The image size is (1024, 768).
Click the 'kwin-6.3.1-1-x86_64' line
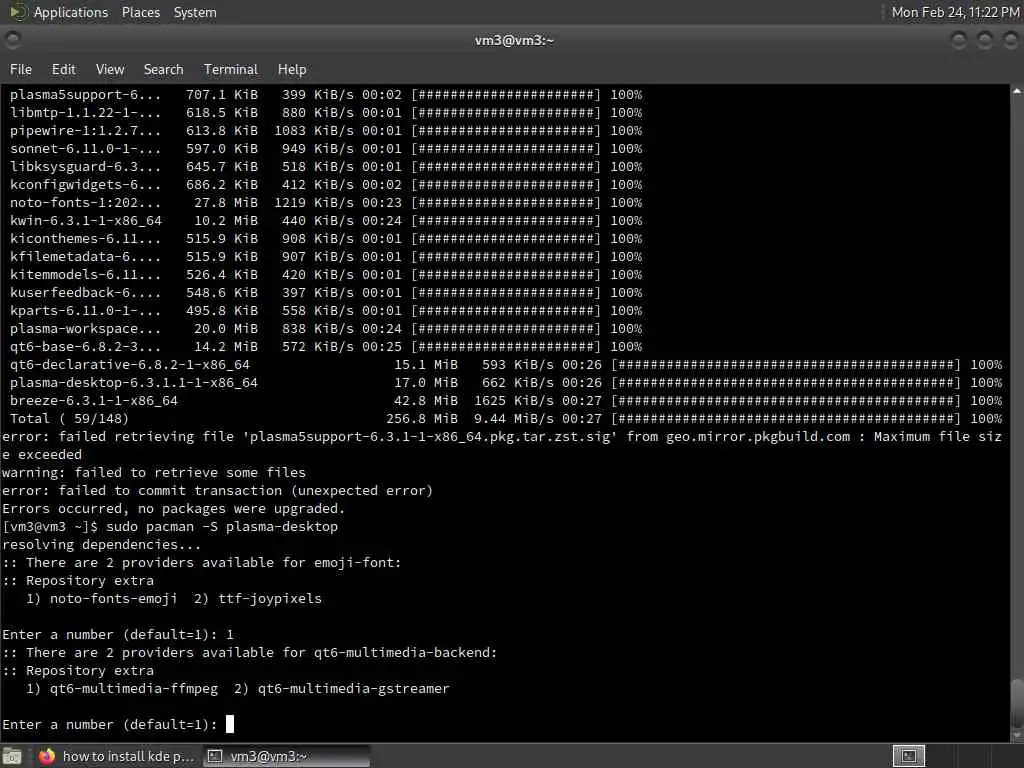[x=326, y=221]
